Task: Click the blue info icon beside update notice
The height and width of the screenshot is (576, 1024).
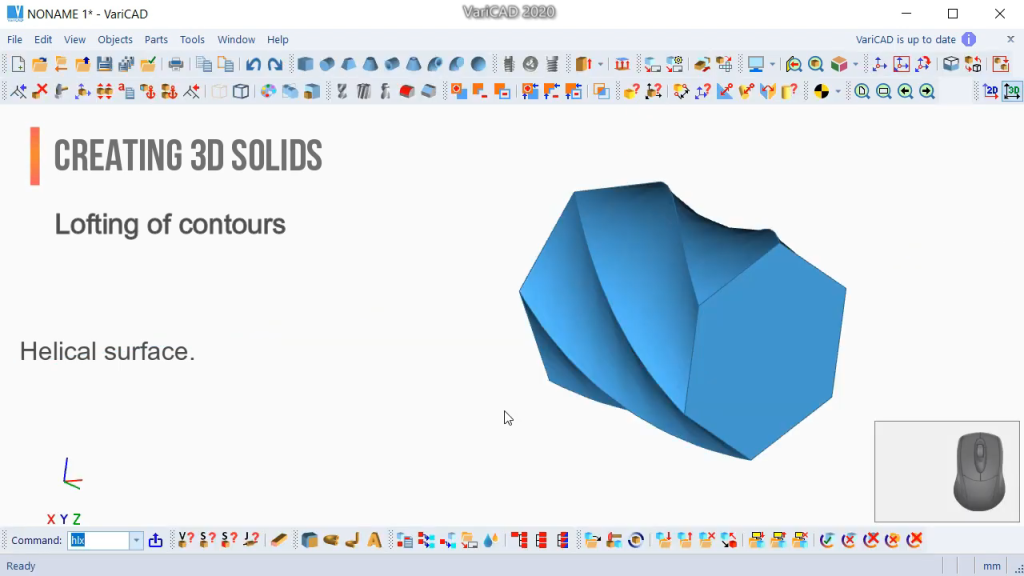Action: click(968, 39)
